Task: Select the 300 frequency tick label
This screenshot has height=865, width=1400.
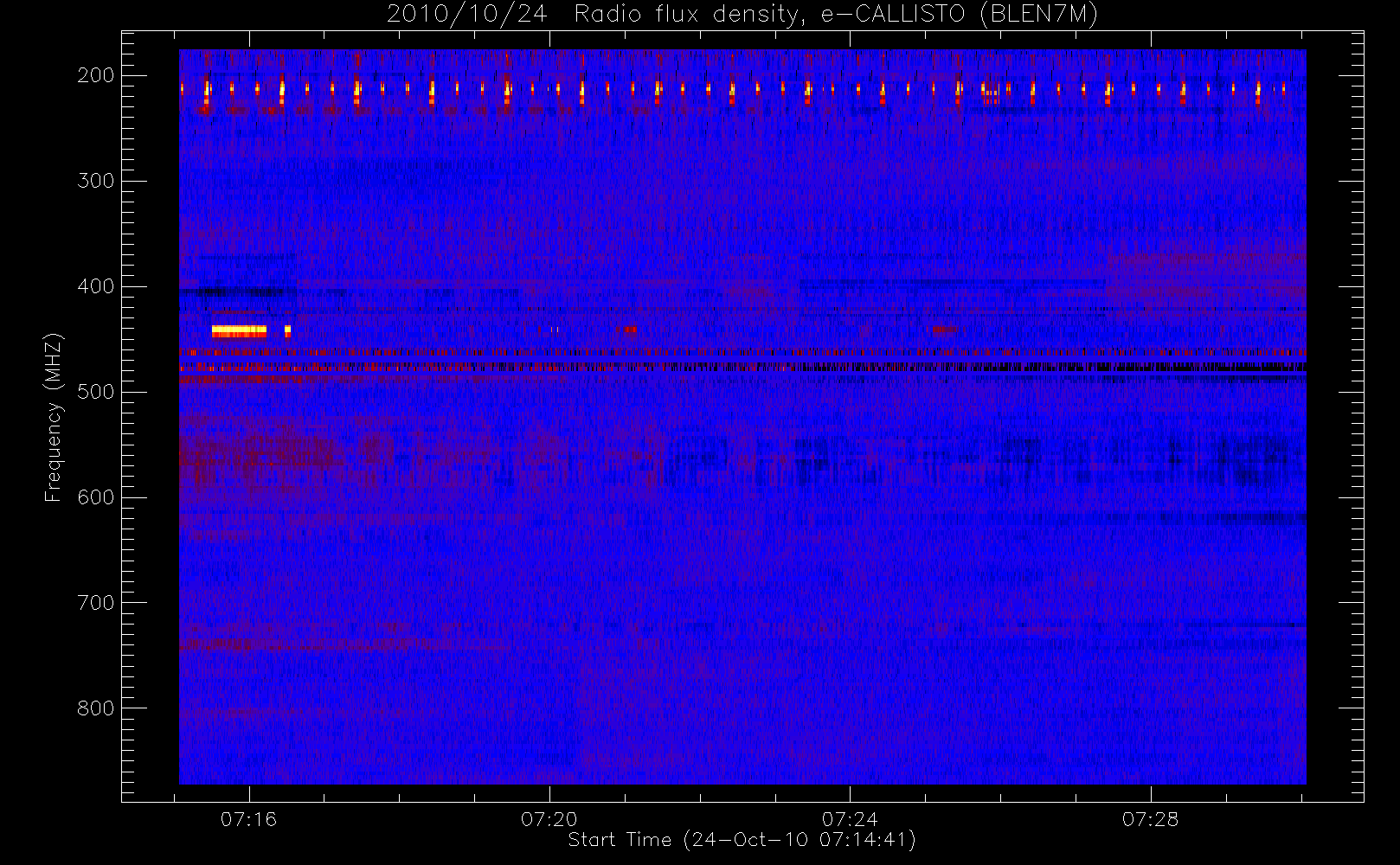Action: point(96,181)
